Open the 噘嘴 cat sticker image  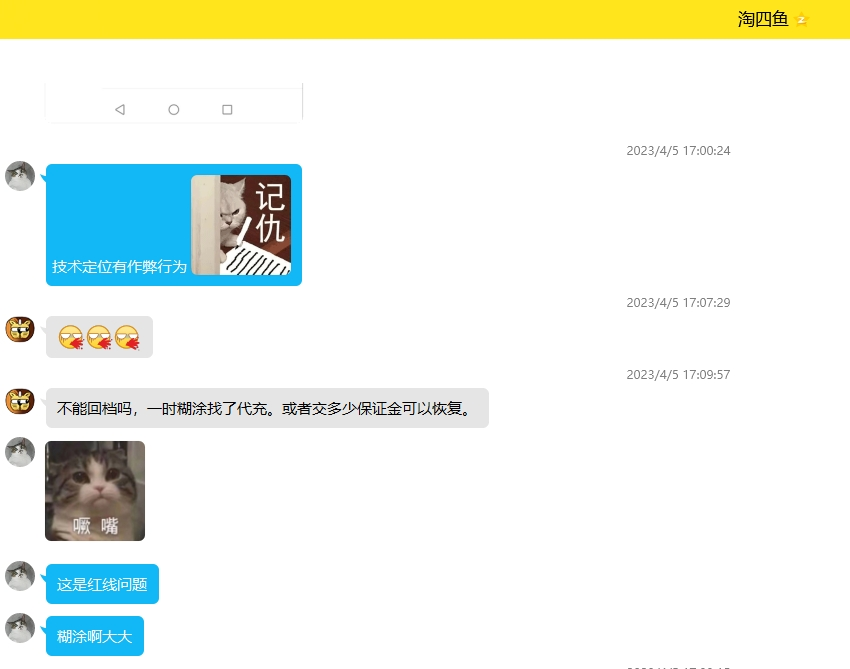coord(95,491)
